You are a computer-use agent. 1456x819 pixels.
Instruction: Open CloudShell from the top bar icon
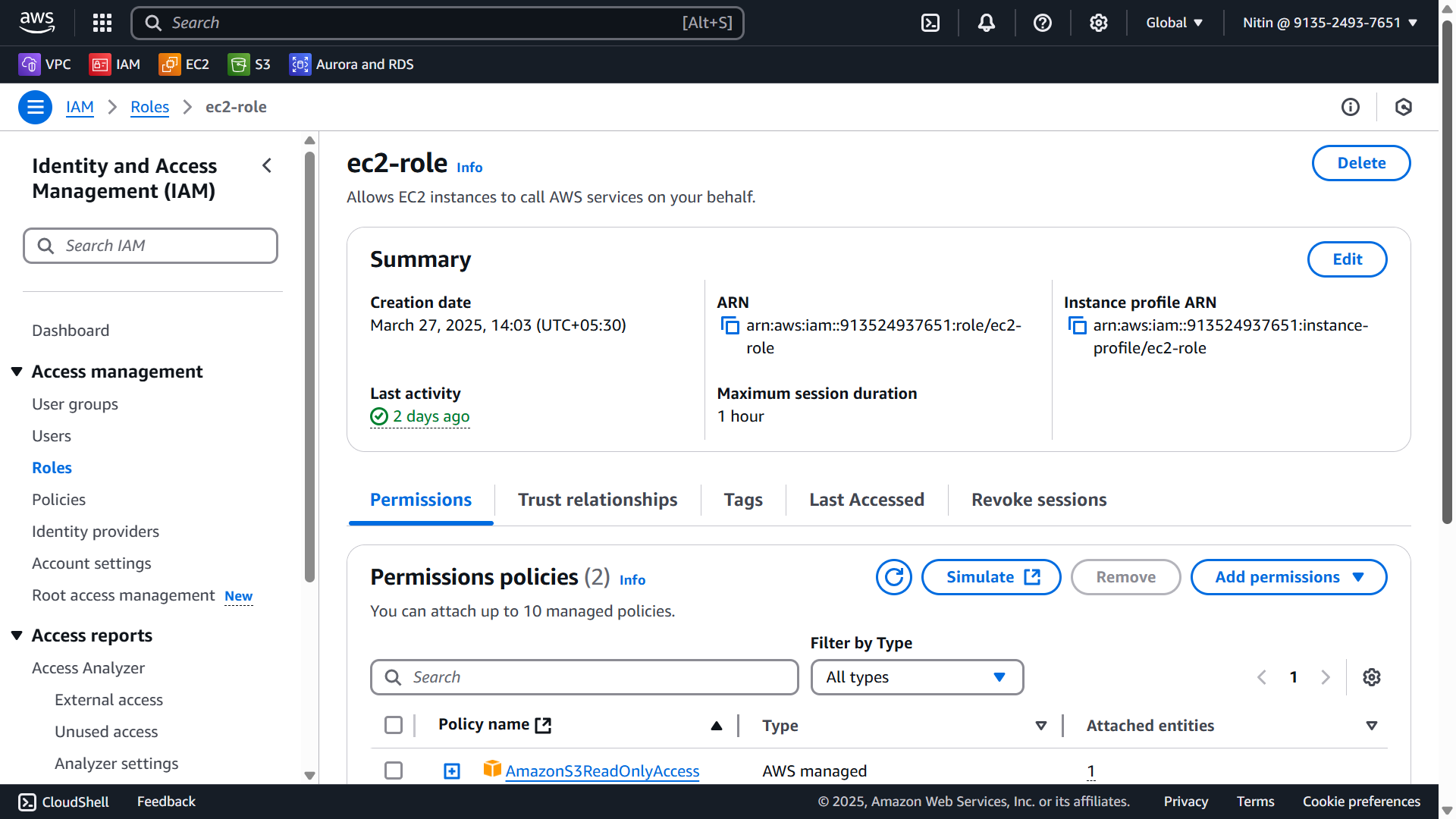pyautogui.click(x=930, y=23)
